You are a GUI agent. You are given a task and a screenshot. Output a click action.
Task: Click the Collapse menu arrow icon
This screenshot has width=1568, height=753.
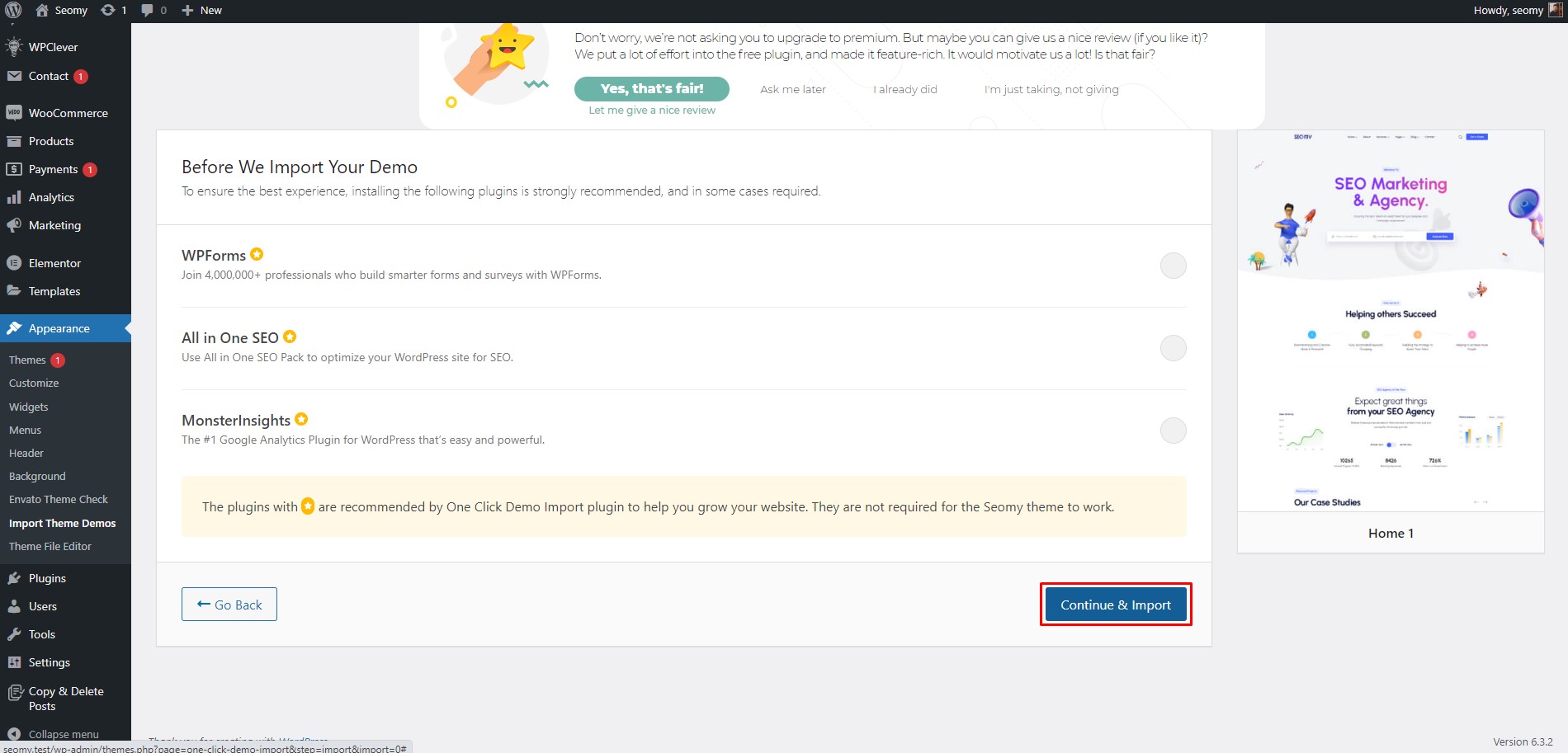pyautogui.click(x=14, y=734)
